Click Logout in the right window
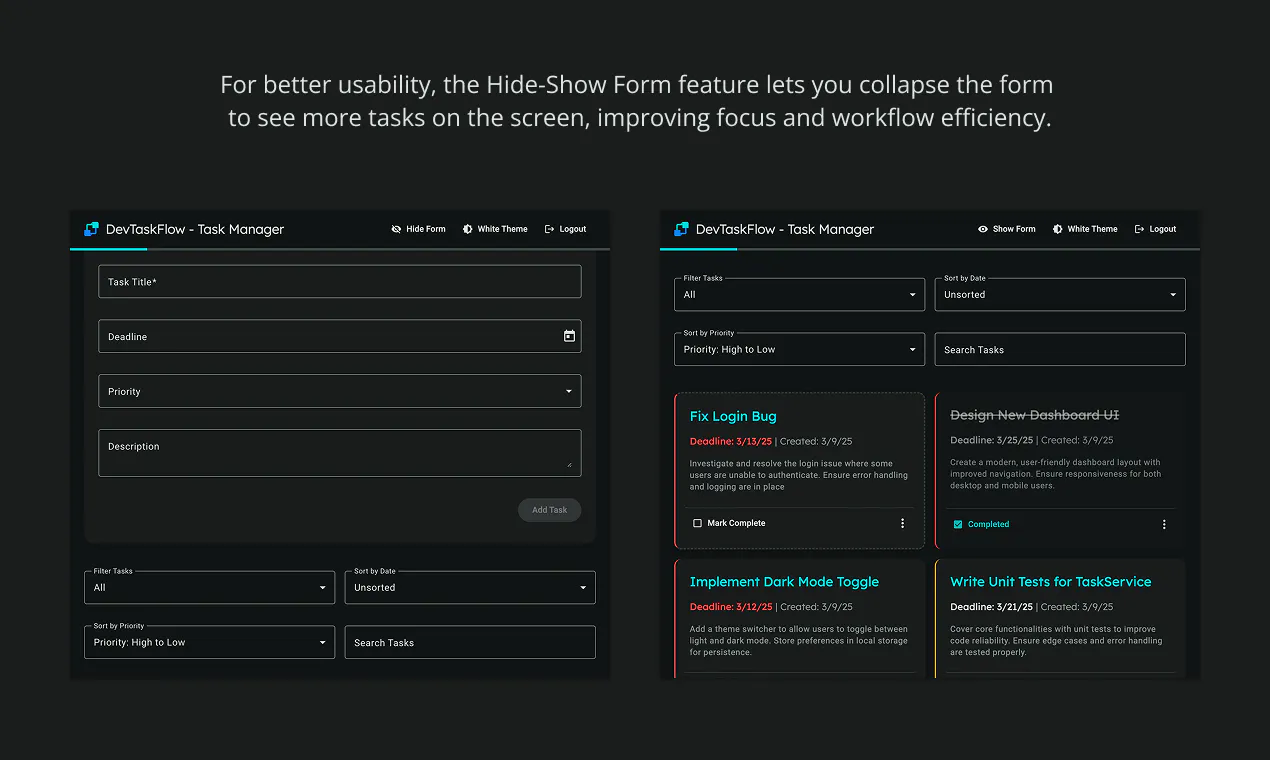This screenshot has width=1270, height=760. [x=1155, y=229]
